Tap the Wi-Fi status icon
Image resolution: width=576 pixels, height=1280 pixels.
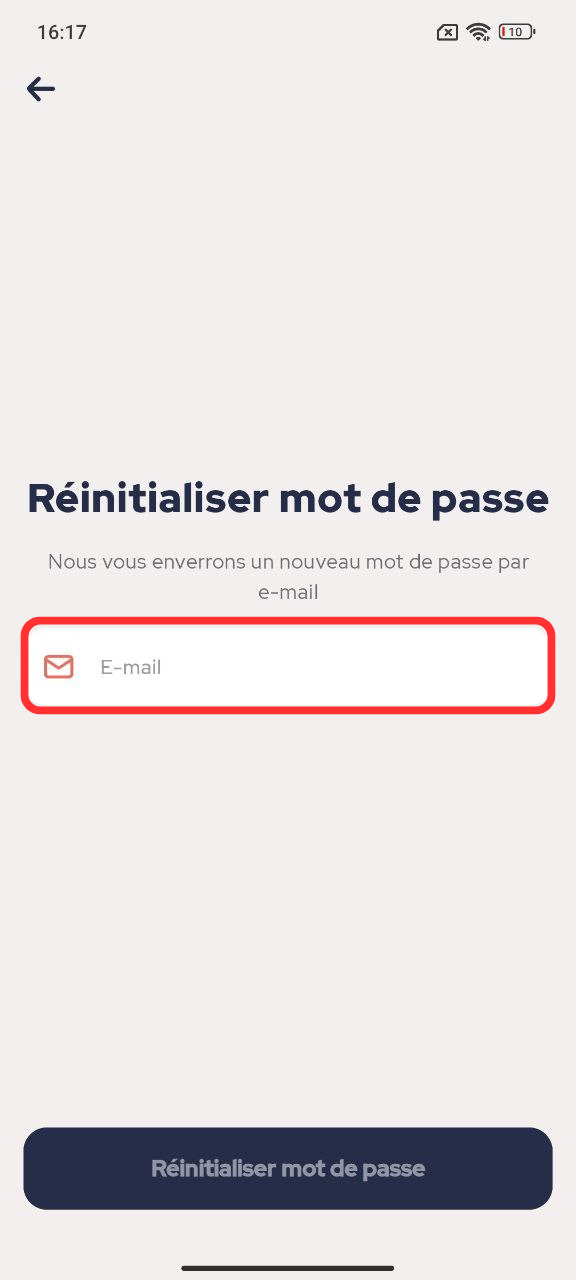(479, 32)
